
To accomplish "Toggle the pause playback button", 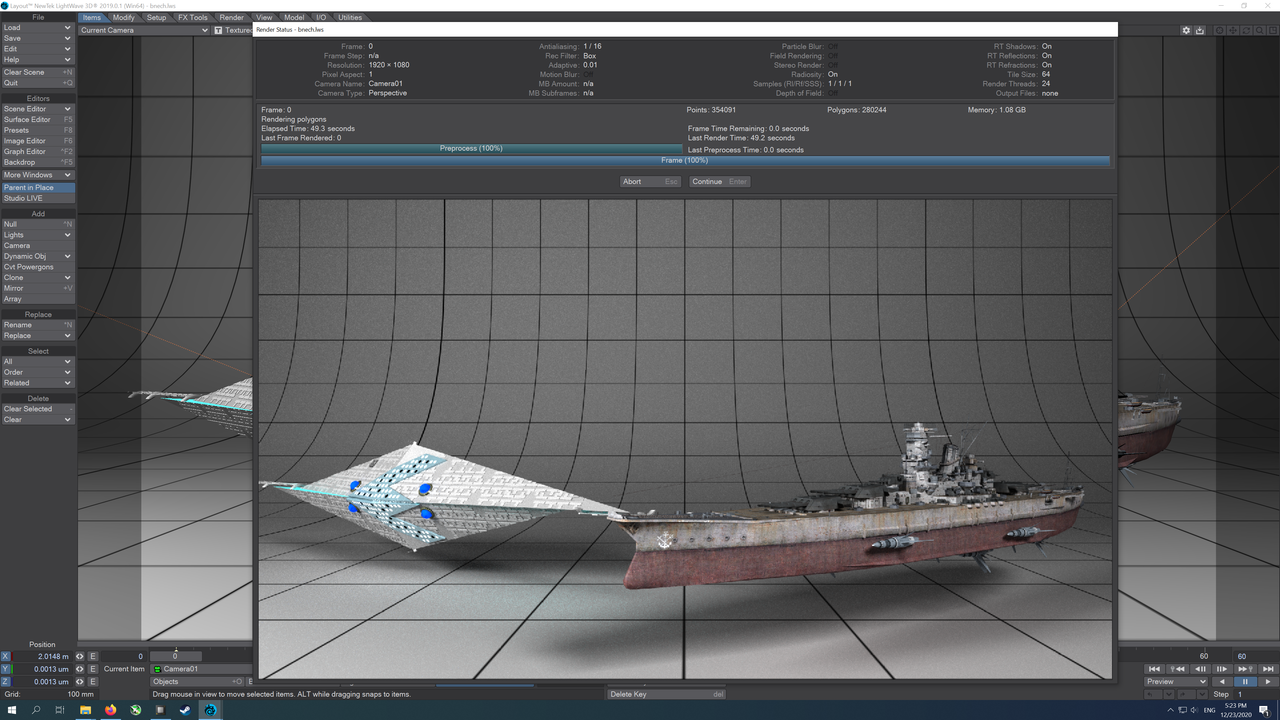I will [1245, 682].
